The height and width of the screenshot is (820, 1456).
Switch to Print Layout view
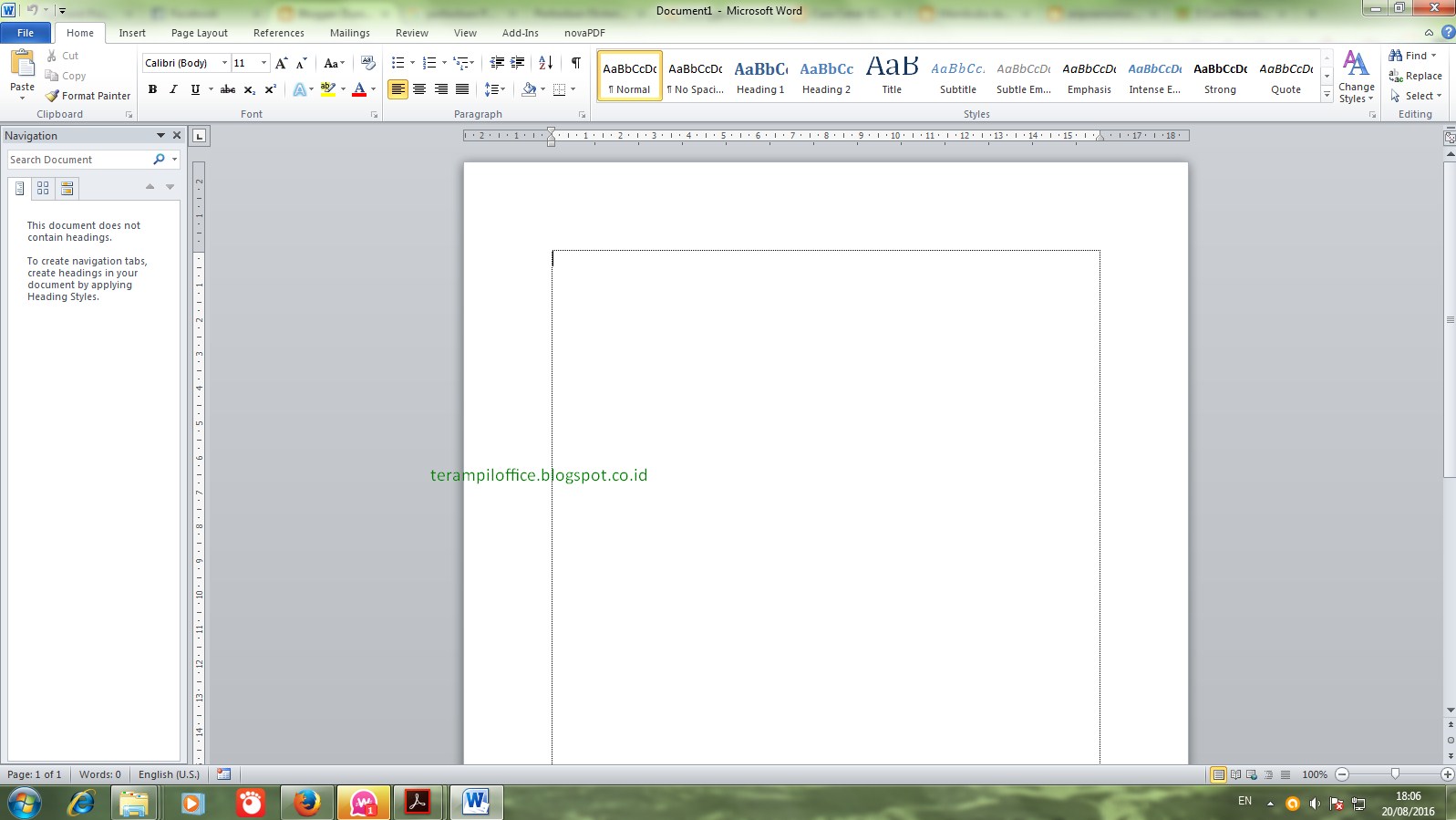pyautogui.click(x=1218, y=774)
